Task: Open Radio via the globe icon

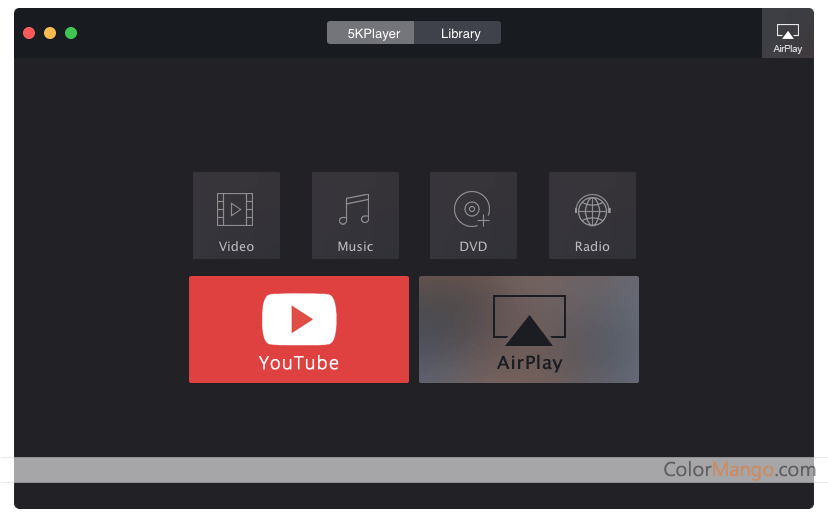Action: tap(592, 209)
